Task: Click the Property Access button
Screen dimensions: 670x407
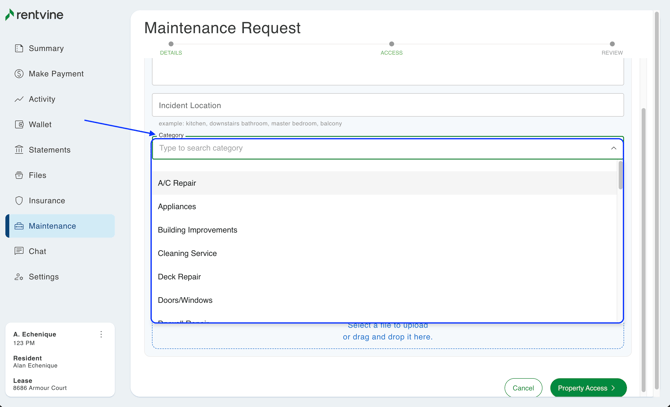Action: point(588,388)
